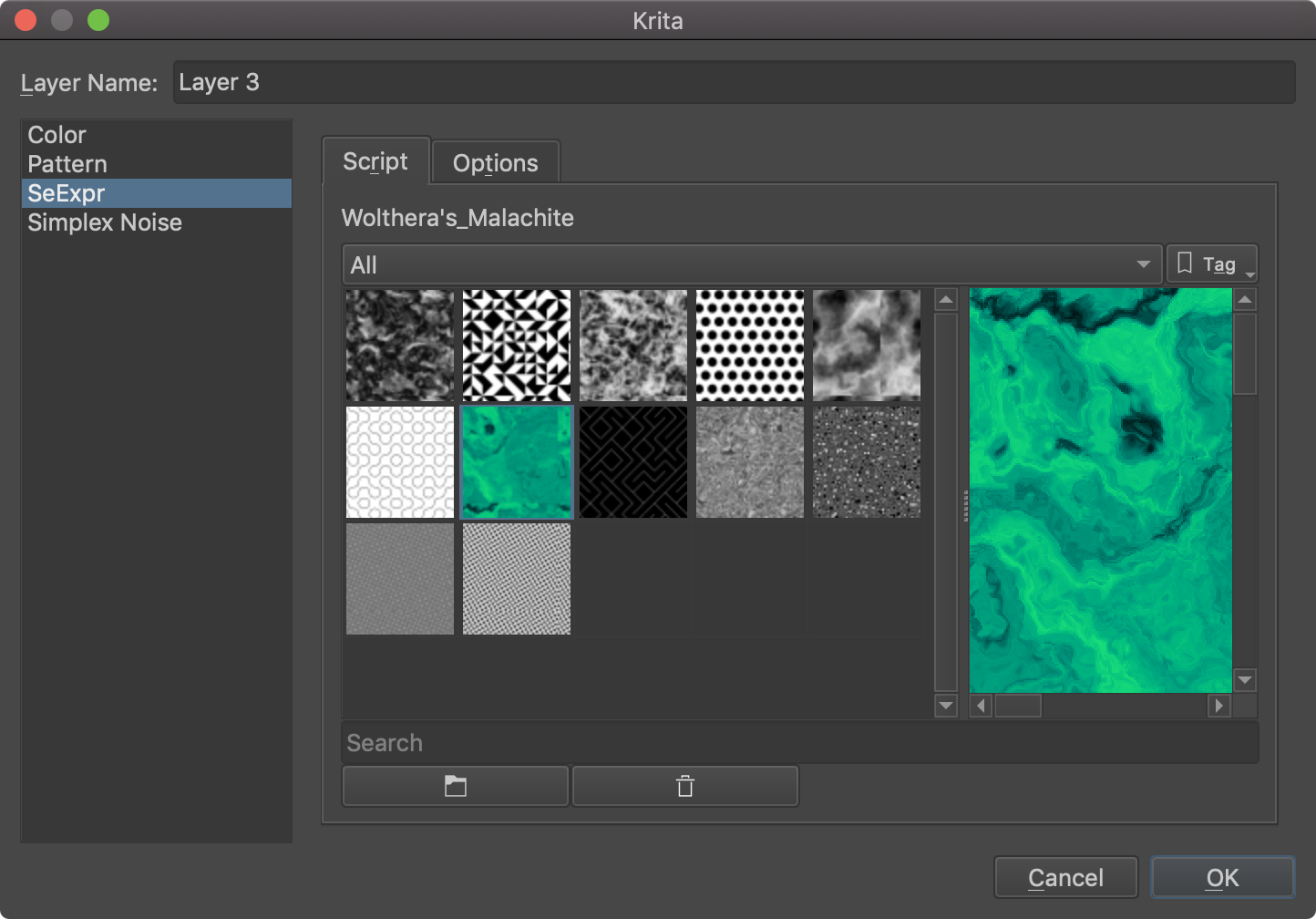Viewport: 1316px width, 919px height.
Task: Open the Tag bookmark button
Action: click(x=1211, y=264)
